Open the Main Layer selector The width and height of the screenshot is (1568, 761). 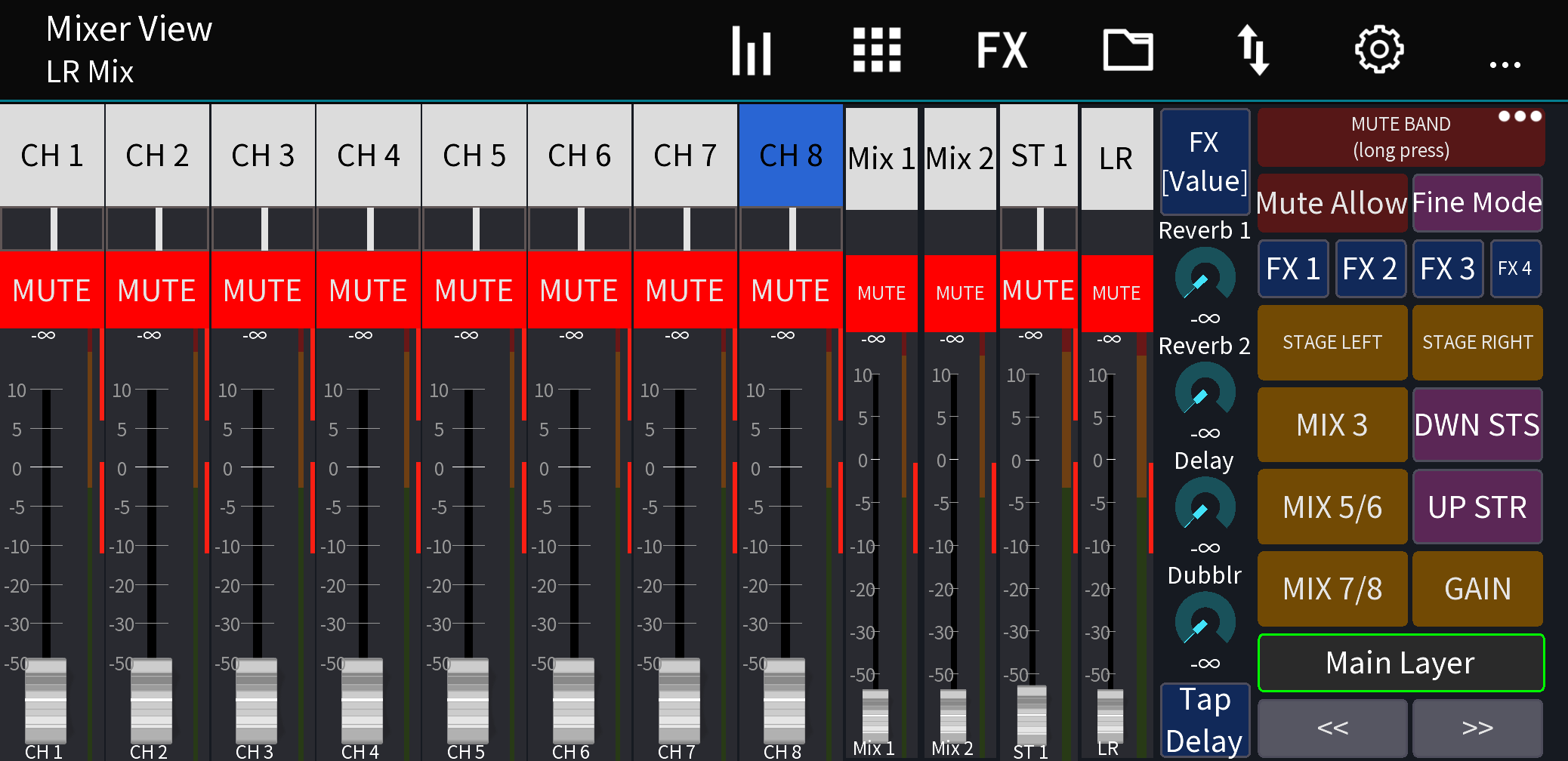coord(1400,663)
